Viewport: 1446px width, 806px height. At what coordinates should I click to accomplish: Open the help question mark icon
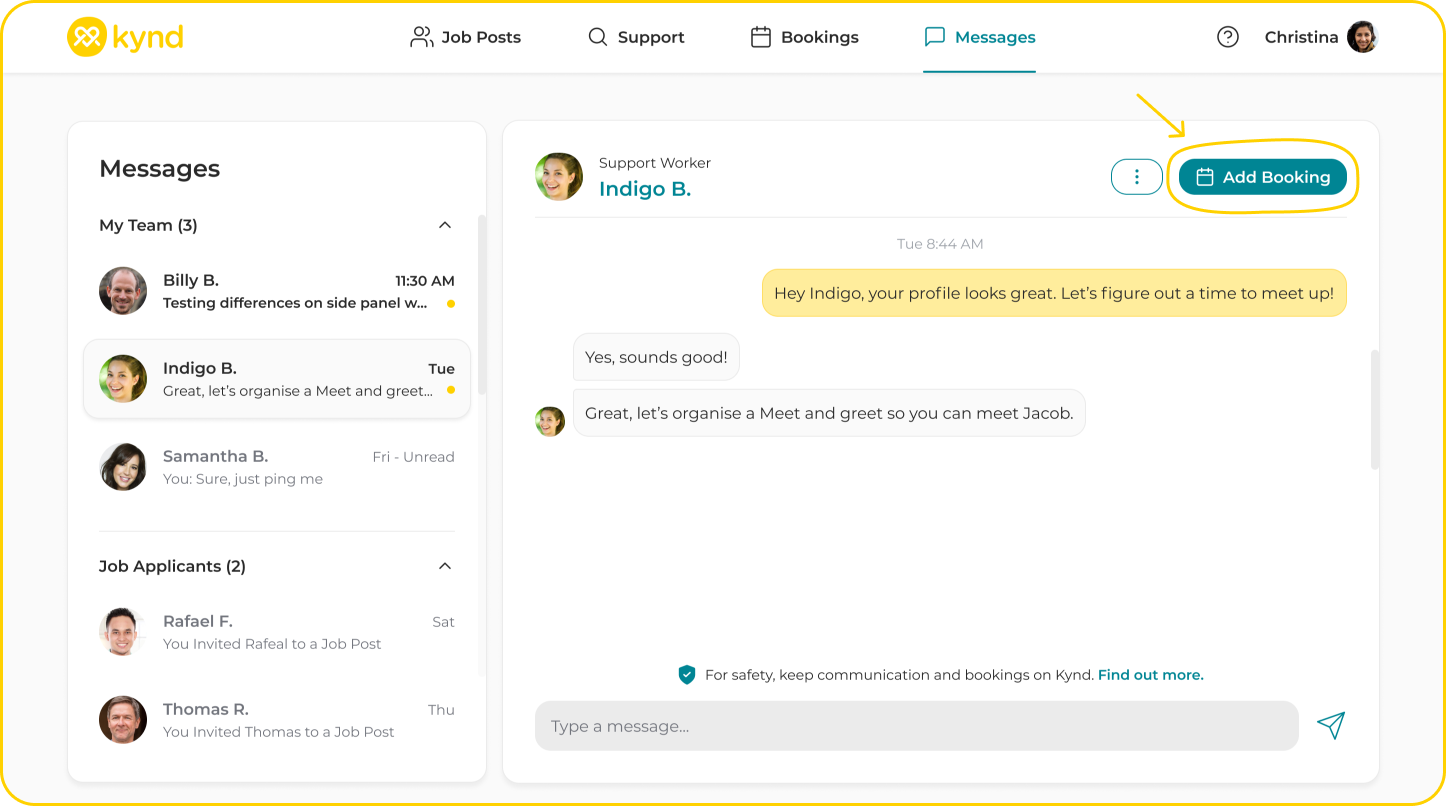pyautogui.click(x=1227, y=37)
